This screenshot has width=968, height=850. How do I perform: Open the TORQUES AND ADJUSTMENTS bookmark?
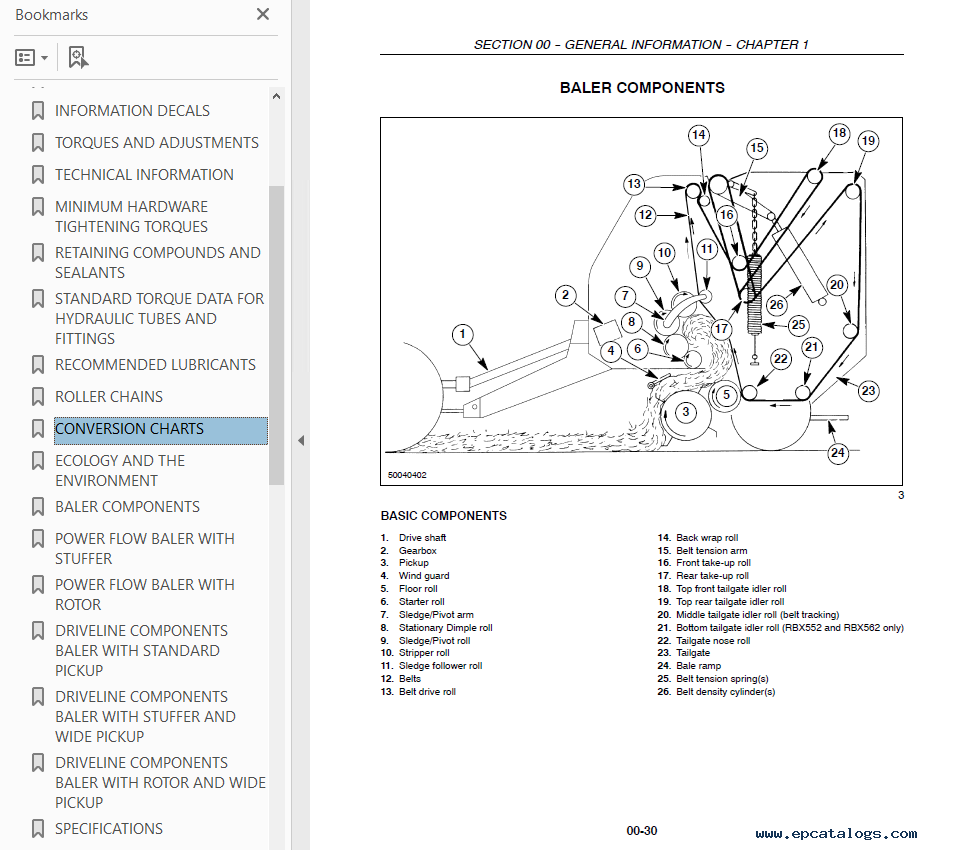pyautogui.click(x=157, y=143)
